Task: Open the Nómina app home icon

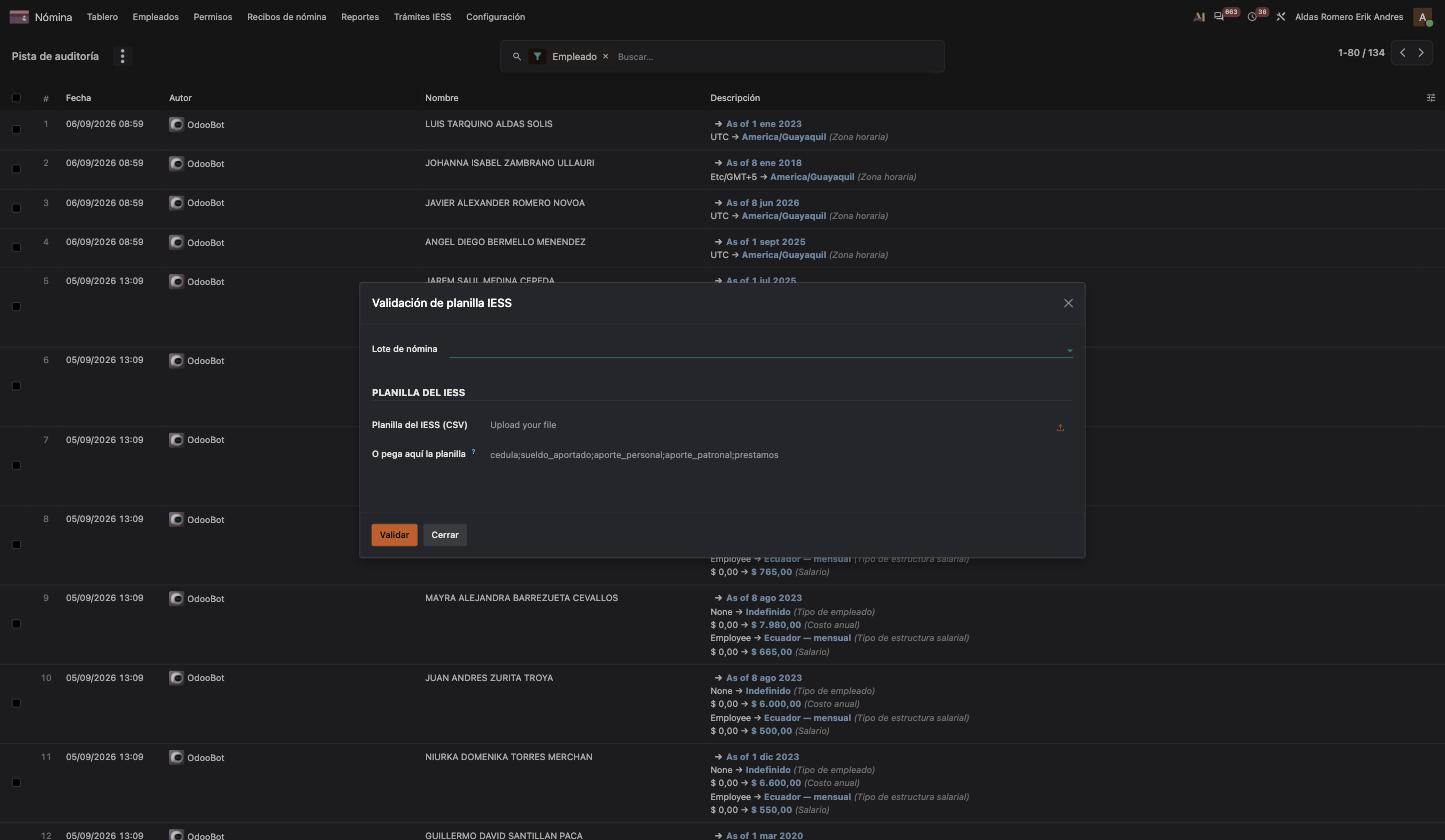Action: [x=18, y=17]
